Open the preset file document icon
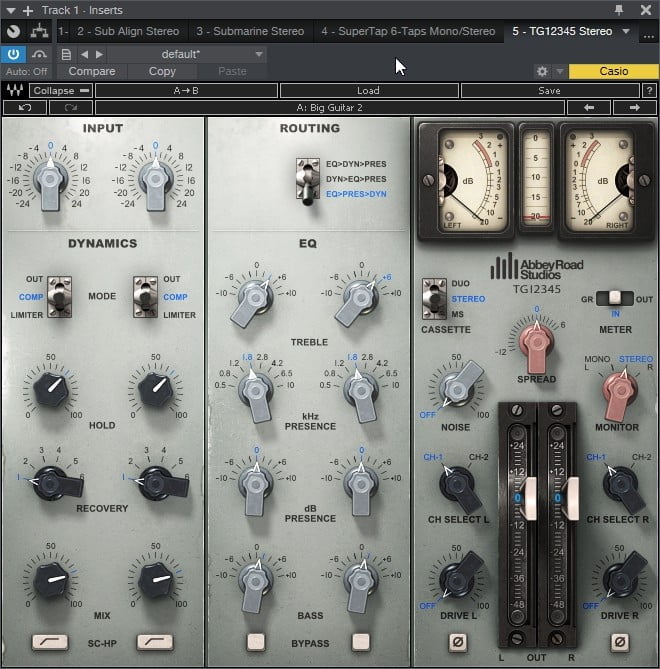 [66, 54]
